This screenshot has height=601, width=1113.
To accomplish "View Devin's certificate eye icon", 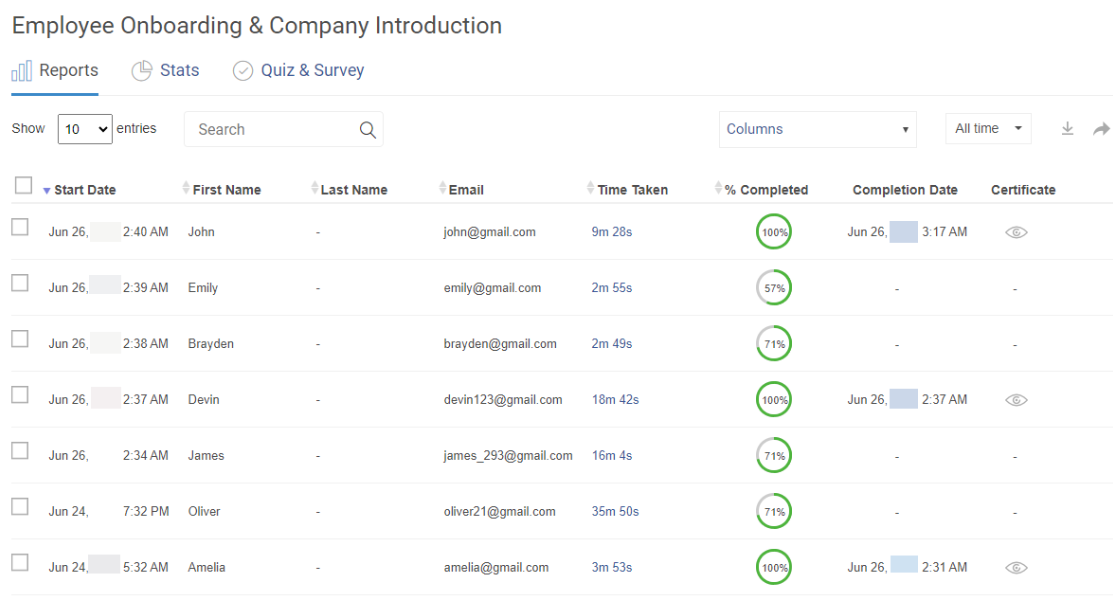I will tap(1016, 399).
